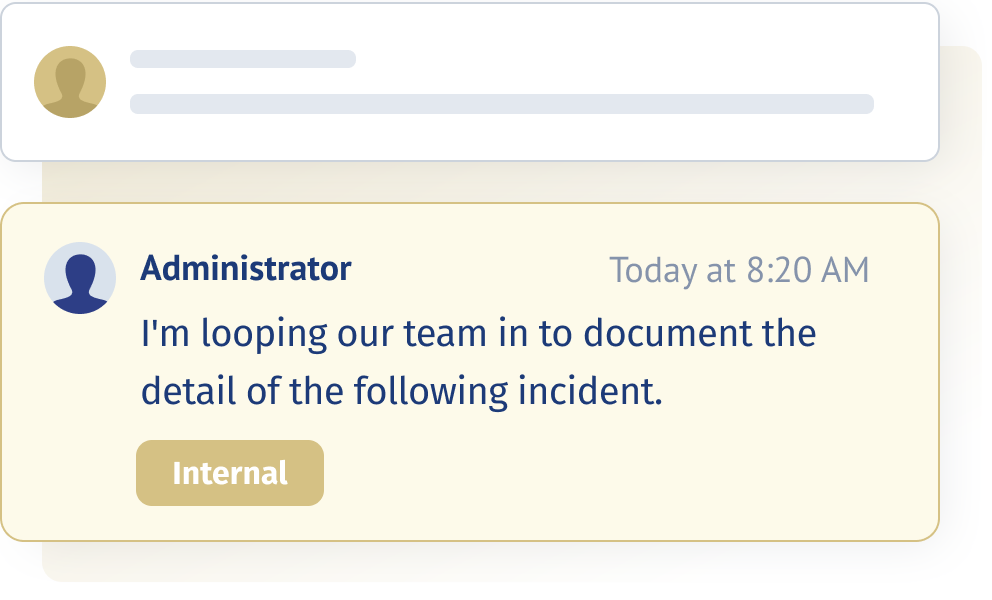992x600 pixels.
Task: Select the word following in the message
Action: 430,392
